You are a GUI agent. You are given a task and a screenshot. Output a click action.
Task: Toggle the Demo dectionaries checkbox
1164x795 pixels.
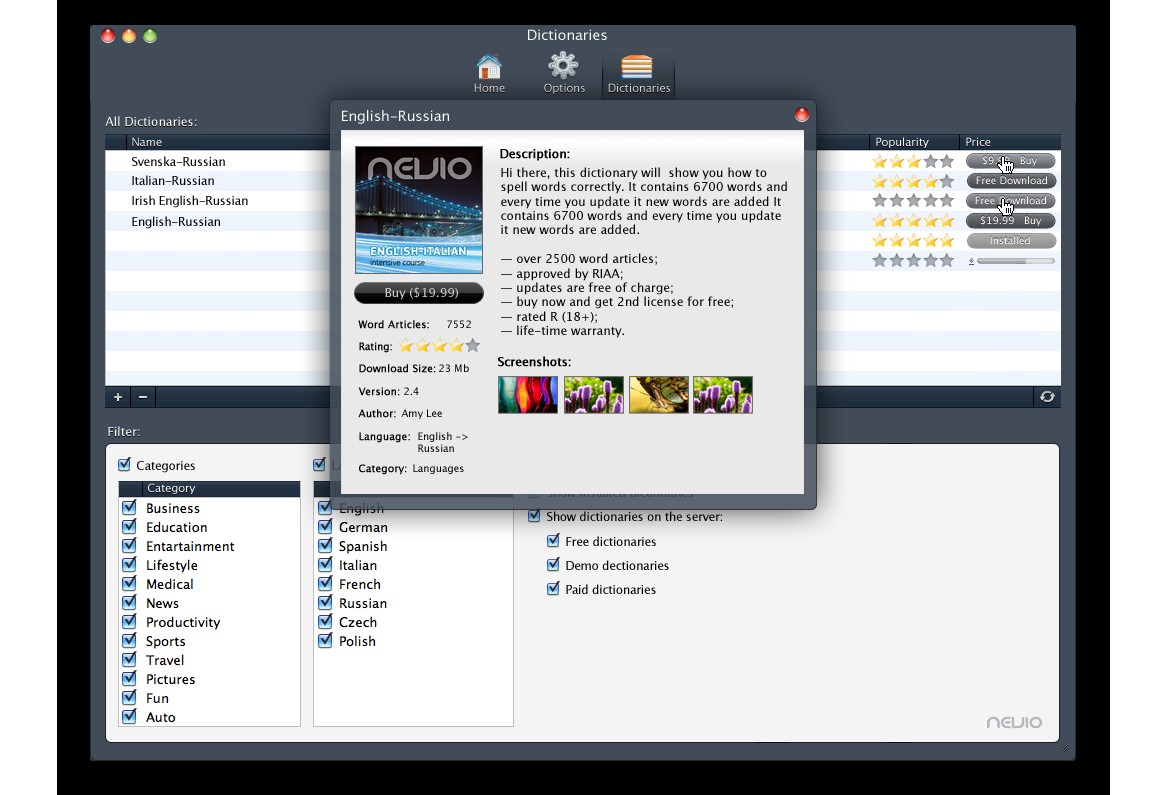point(553,564)
